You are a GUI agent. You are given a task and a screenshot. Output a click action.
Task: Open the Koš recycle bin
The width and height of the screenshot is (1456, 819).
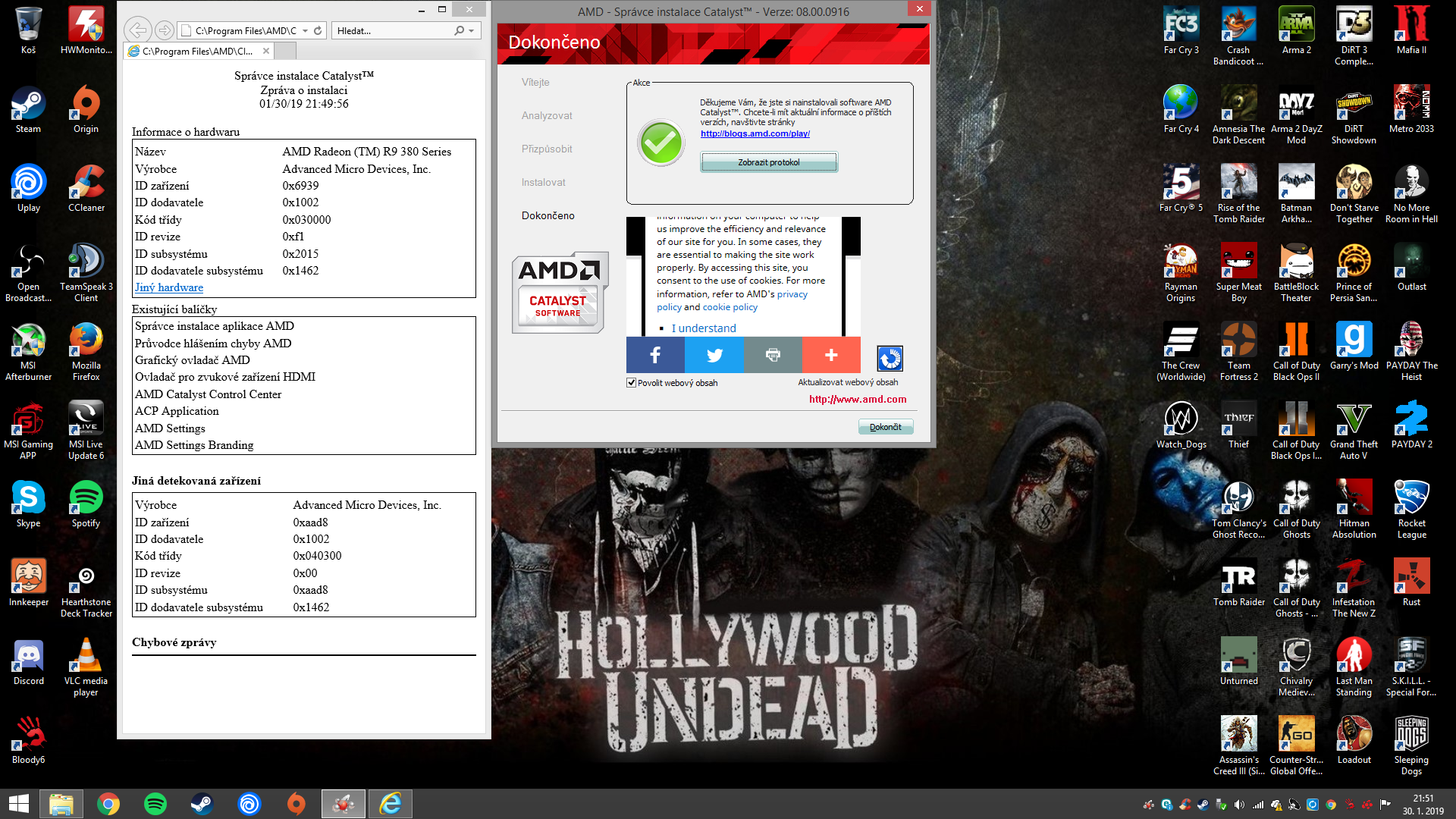(x=28, y=31)
